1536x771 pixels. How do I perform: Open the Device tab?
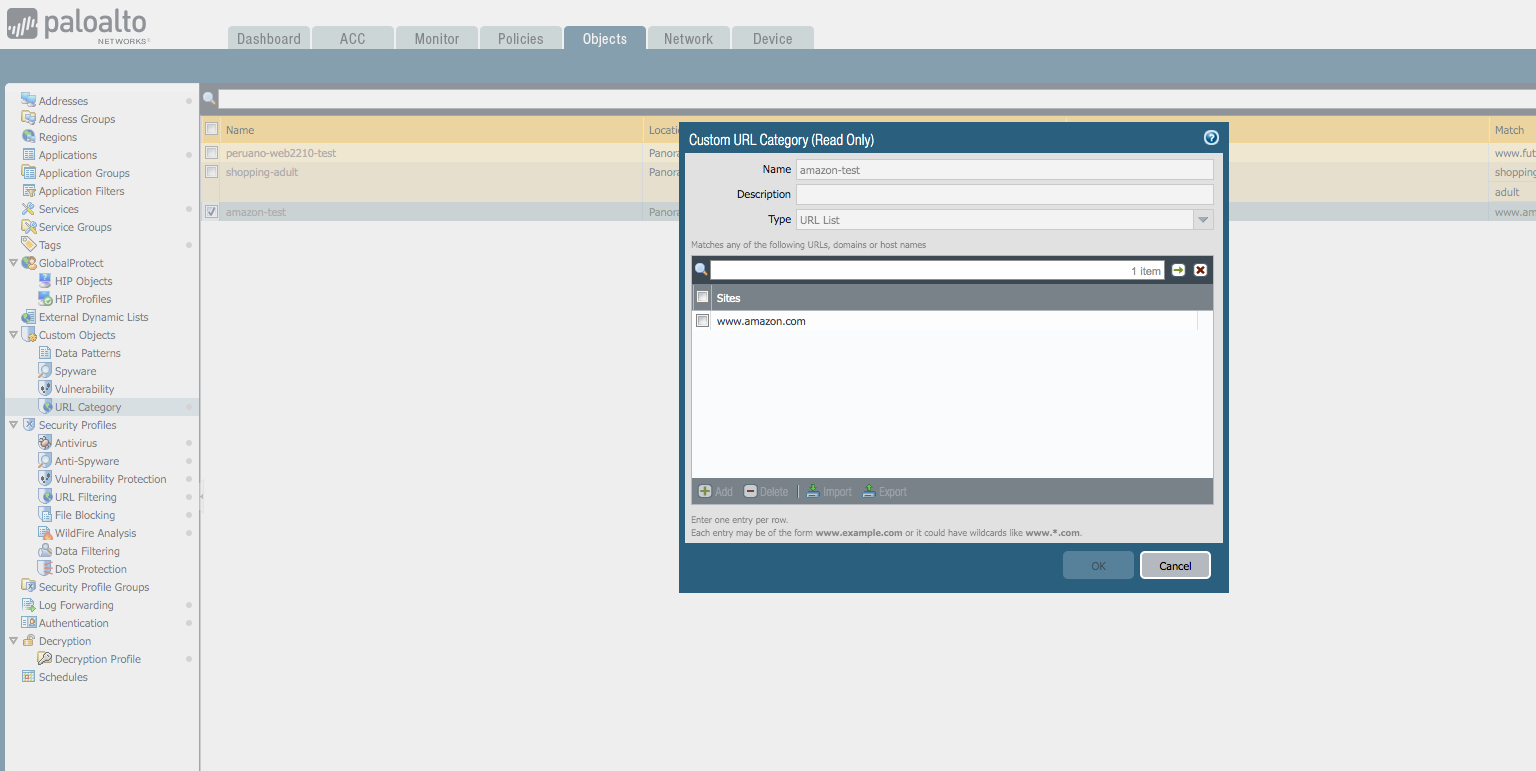pos(773,38)
